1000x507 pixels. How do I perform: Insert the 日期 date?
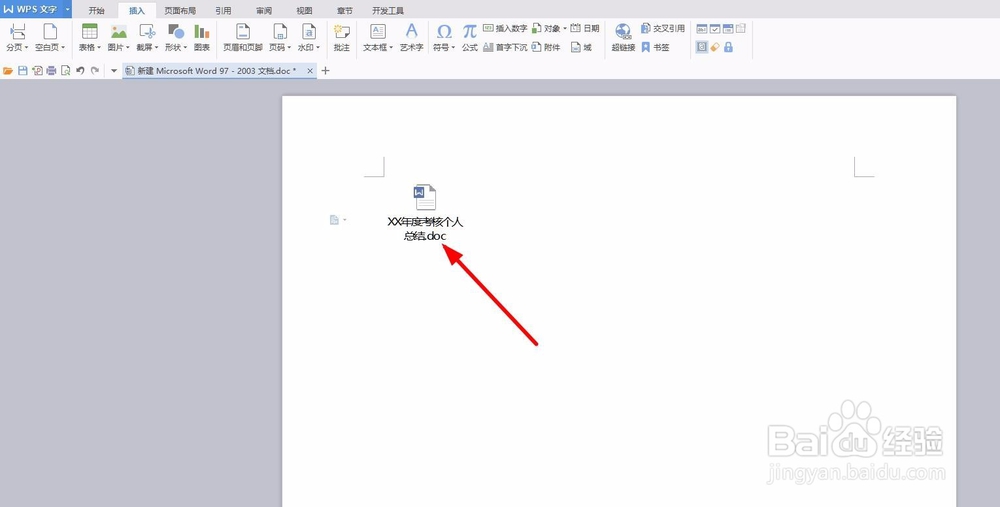coord(585,28)
